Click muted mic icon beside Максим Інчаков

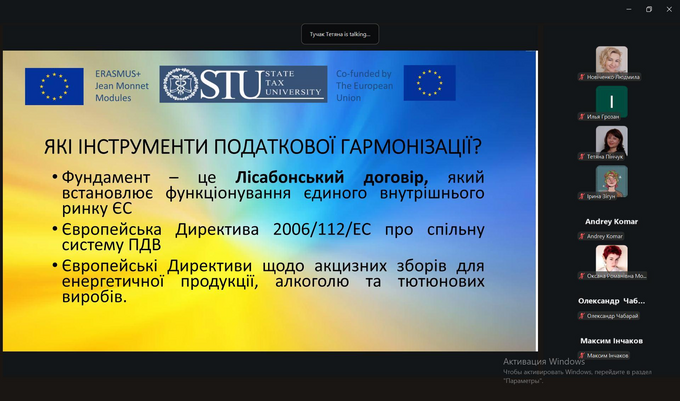point(581,356)
